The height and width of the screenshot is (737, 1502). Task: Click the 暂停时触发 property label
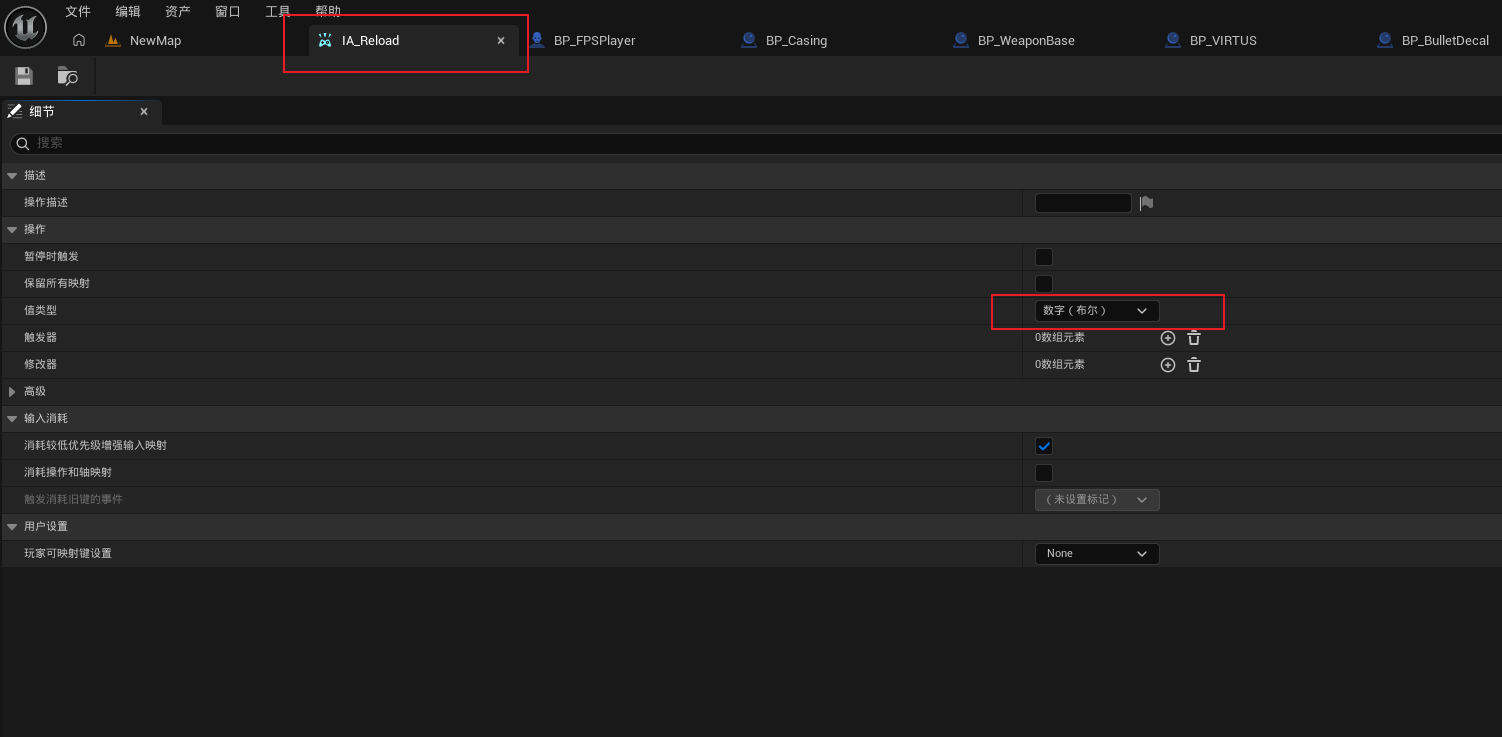52,257
